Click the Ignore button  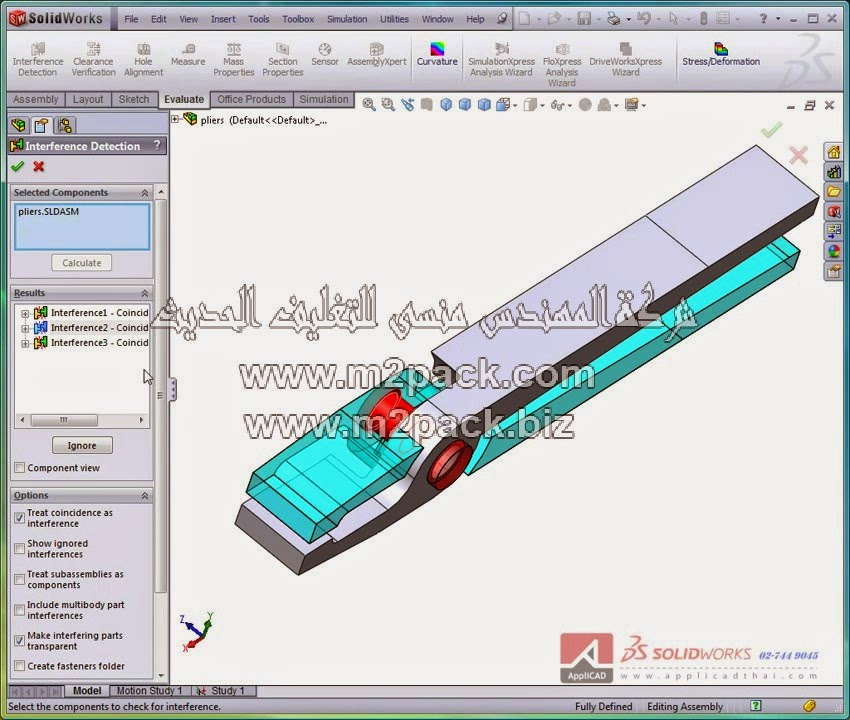click(x=82, y=445)
